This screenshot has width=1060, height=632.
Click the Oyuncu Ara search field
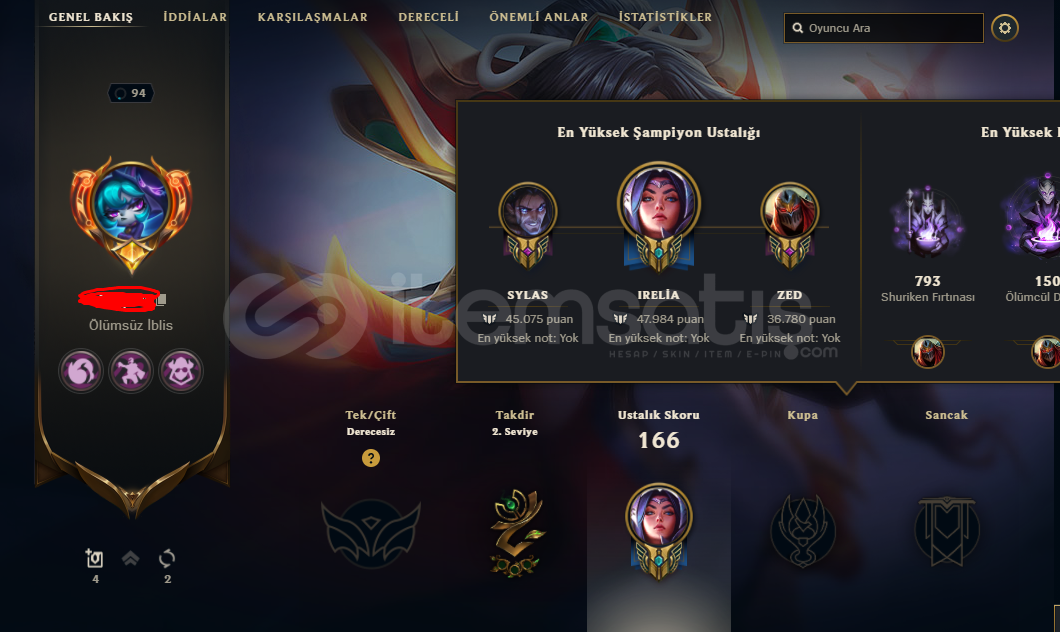(884, 28)
